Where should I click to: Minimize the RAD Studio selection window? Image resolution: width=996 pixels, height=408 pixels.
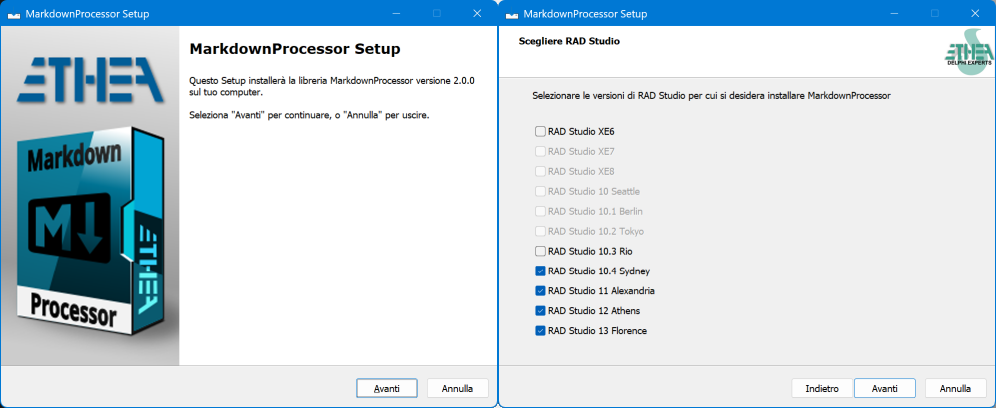(894, 13)
